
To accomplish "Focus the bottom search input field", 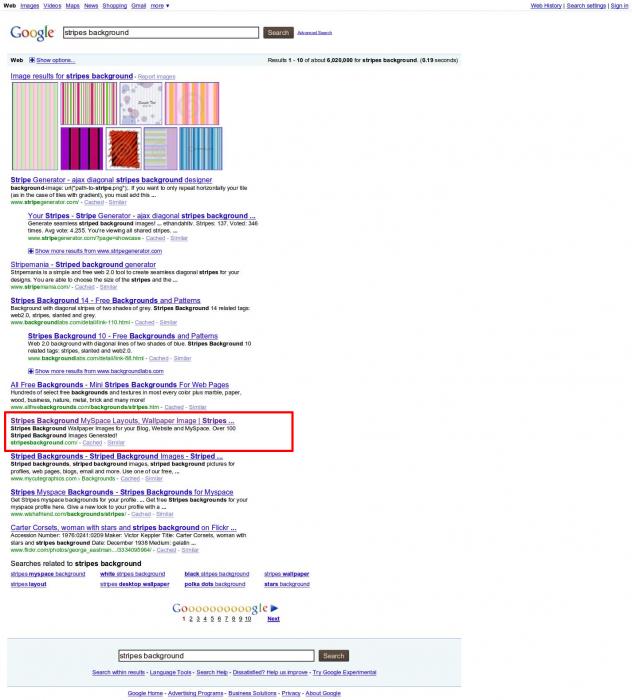I will pyautogui.click(x=216, y=656).
